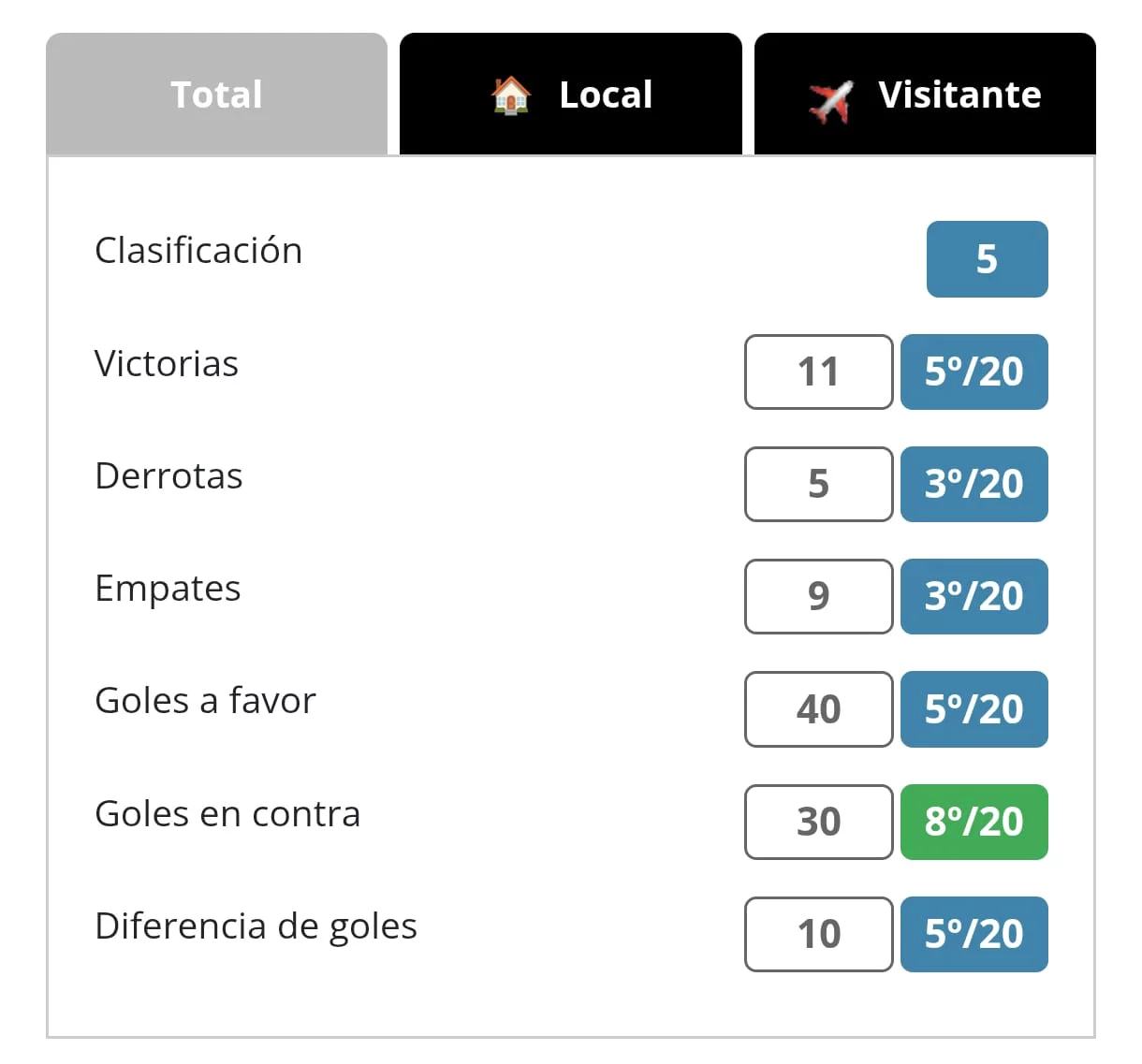The height and width of the screenshot is (1064, 1142).
Task: Click the Victorias ranking badge 5º/20
Action: tap(974, 372)
